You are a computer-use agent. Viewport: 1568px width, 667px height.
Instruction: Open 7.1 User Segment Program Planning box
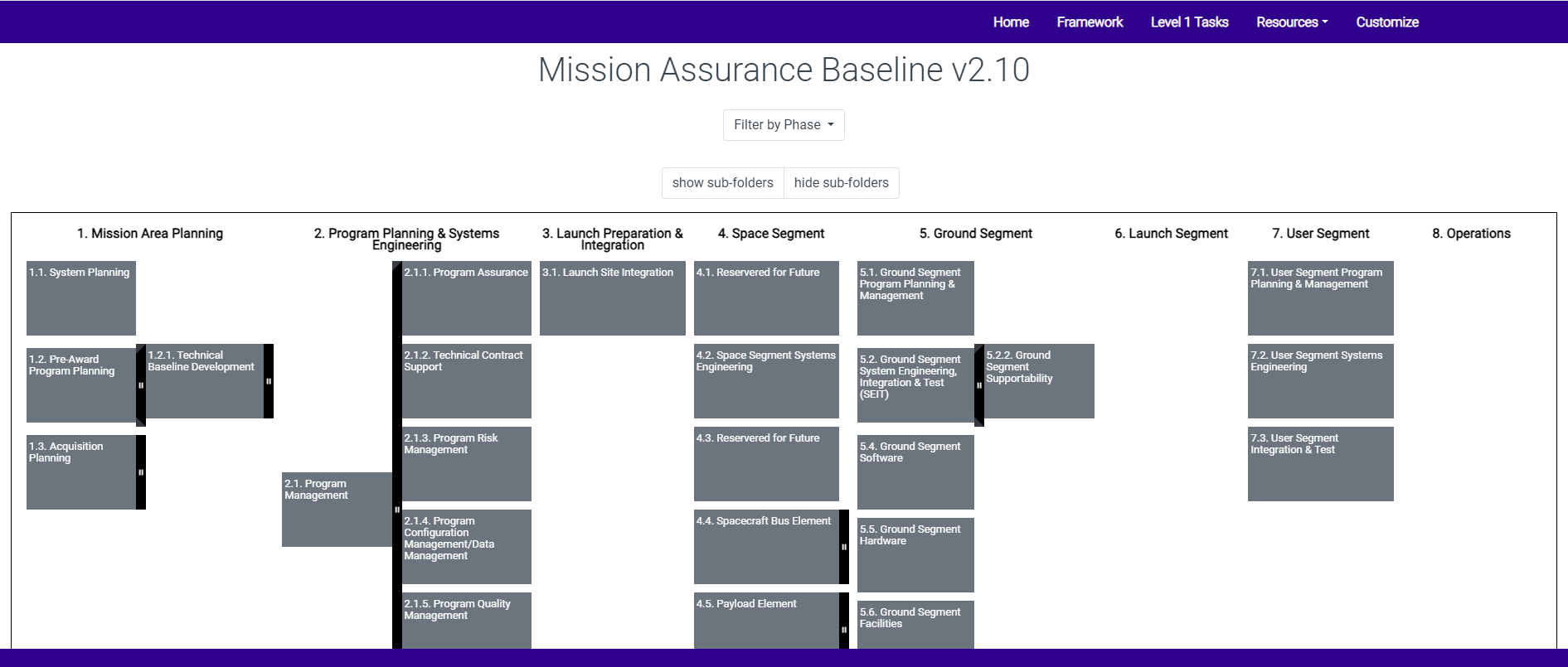point(1321,298)
